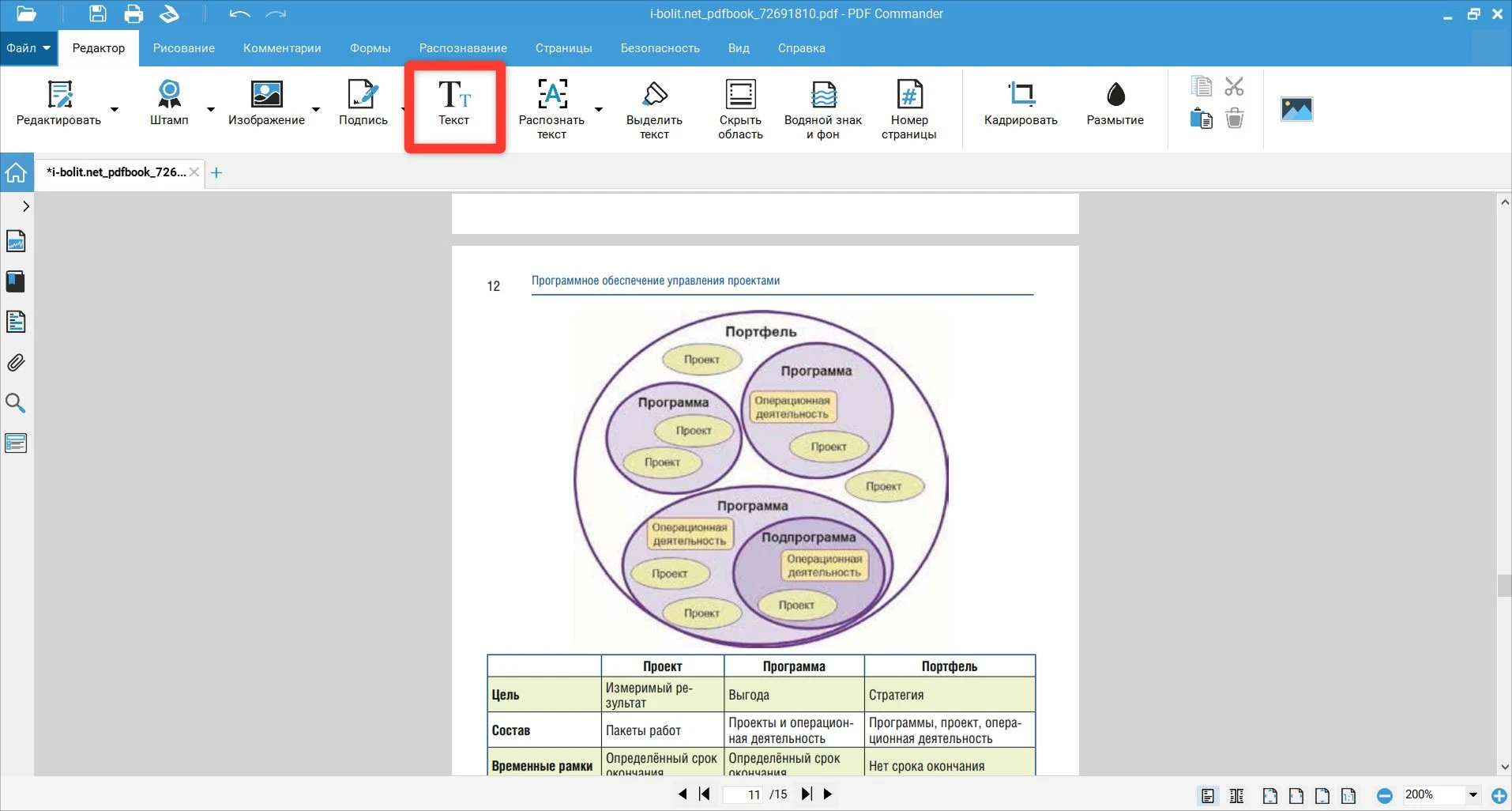Switch to the Страницы tab
The image size is (1512, 811).
(x=563, y=48)
